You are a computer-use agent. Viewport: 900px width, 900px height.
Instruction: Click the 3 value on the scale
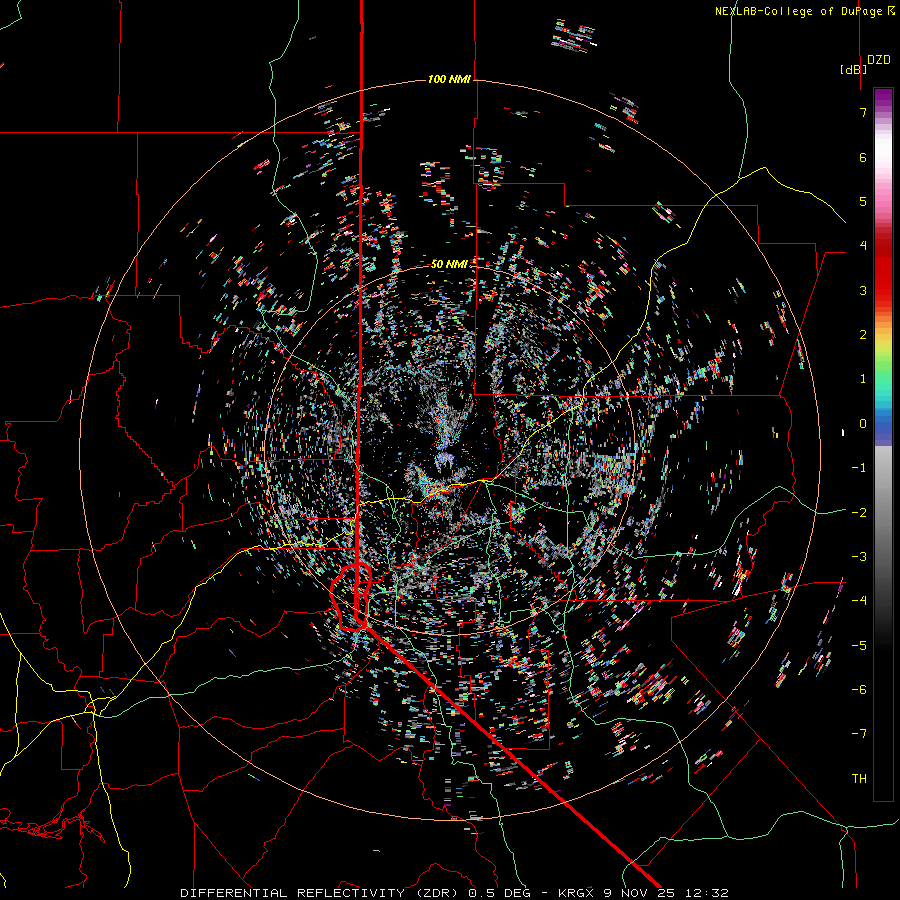863,290
